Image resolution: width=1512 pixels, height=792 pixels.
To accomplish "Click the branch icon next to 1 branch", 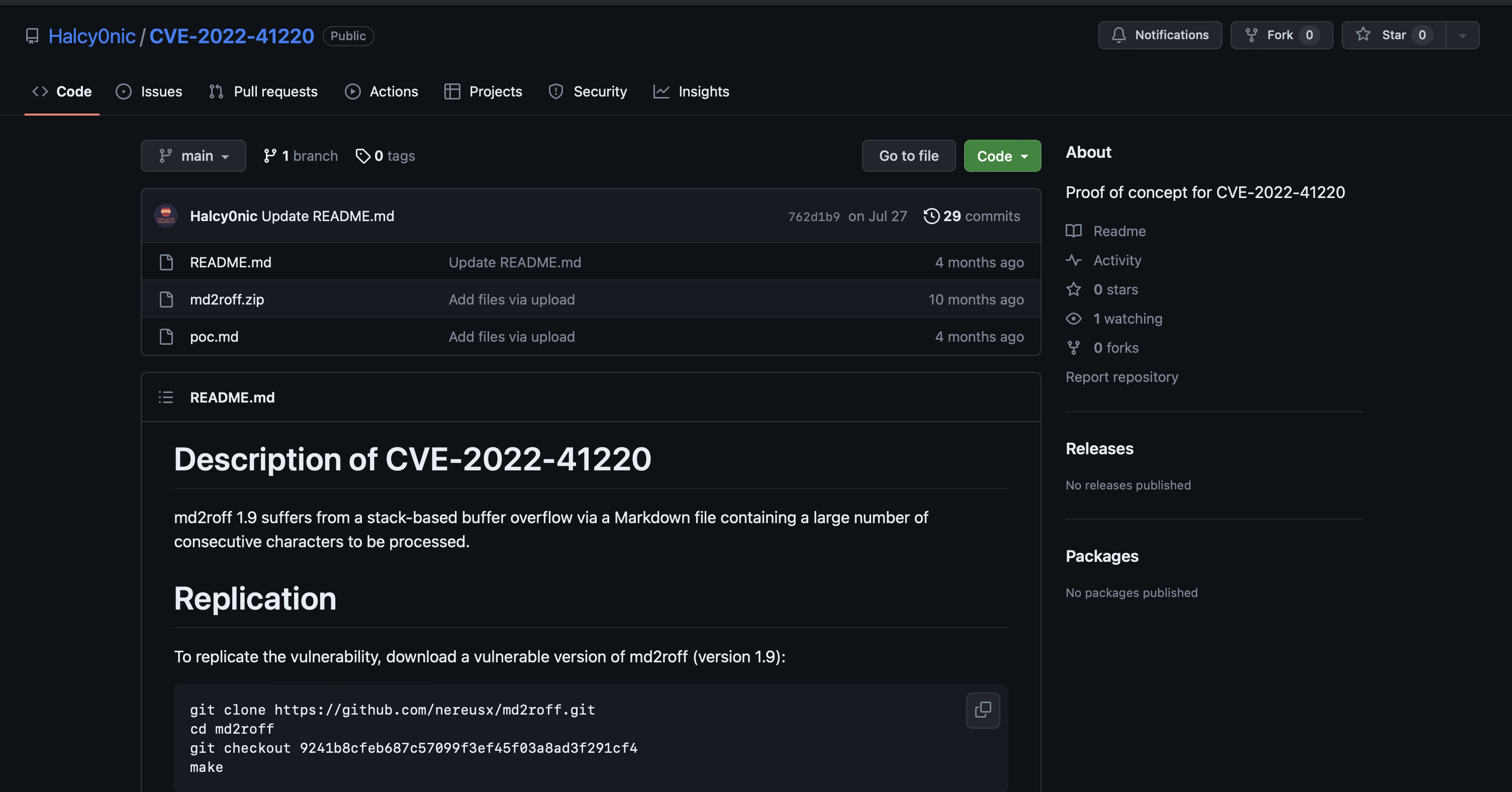I will 270,156.
